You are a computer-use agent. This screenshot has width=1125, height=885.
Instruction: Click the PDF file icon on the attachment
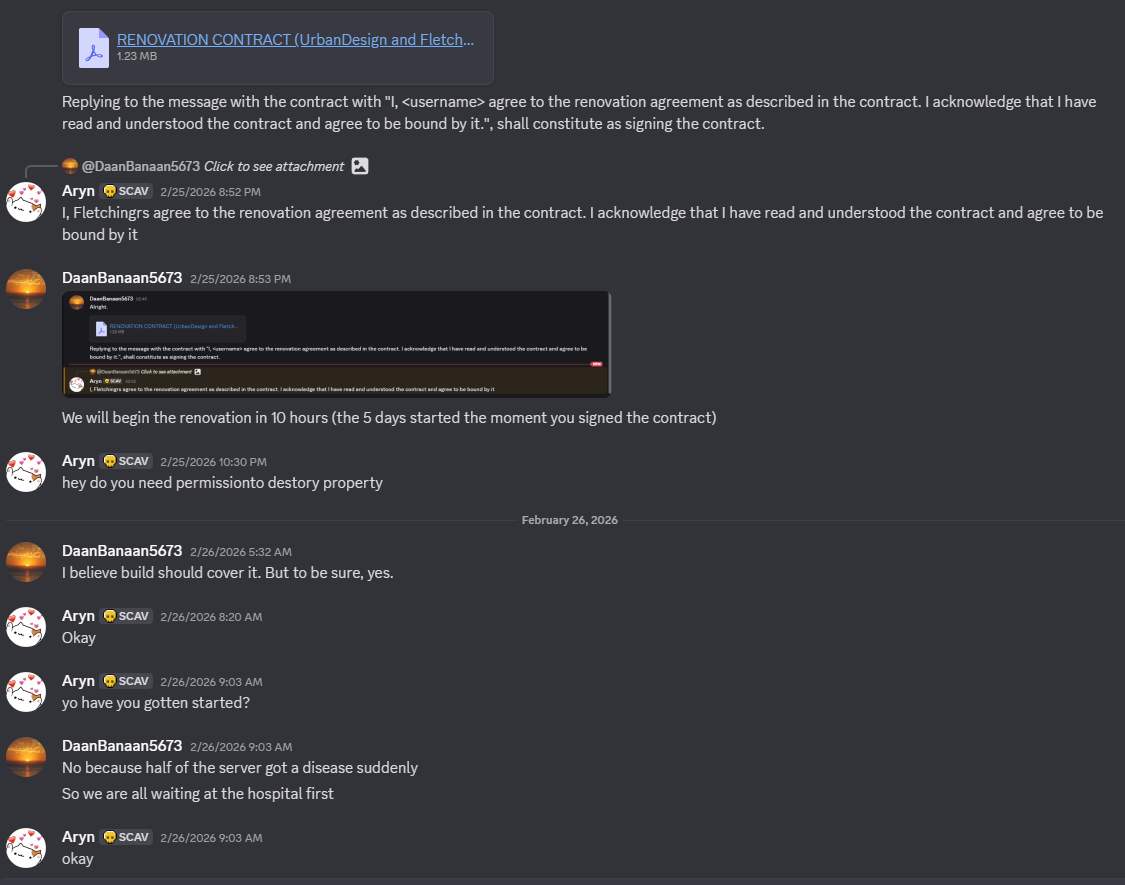[94, 47]
